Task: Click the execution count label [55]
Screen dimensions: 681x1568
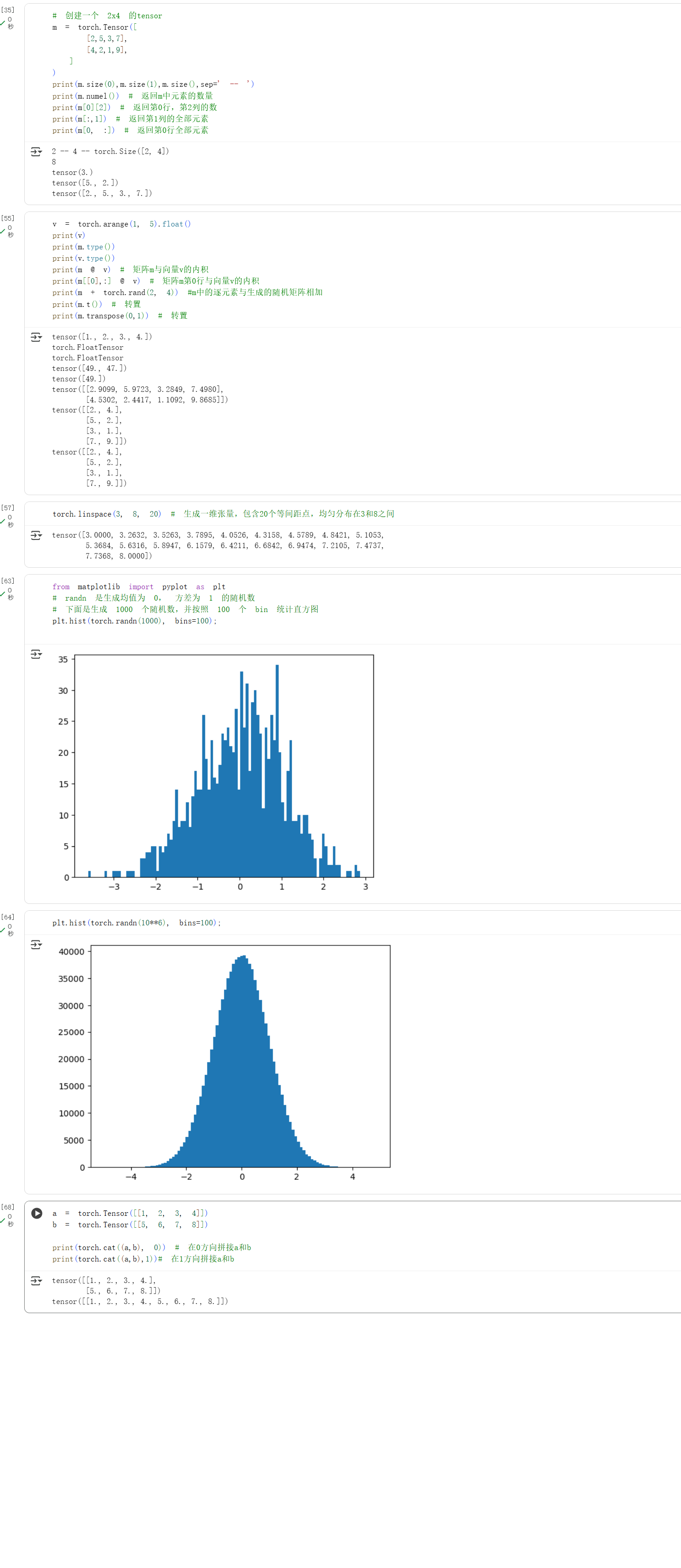Action: pyautogui.click(x=8, y=218)
